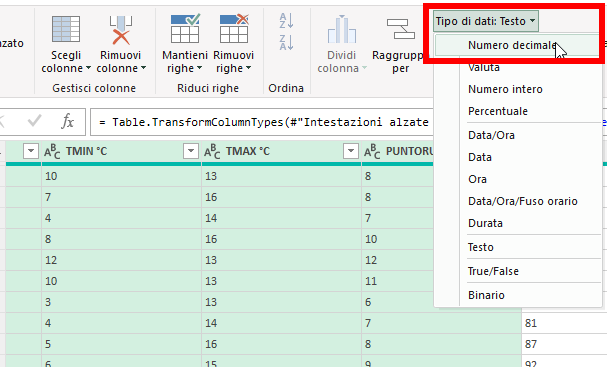Click the Raggruppa per icon
The height and width of the screenshot is (367, 607).
point(400,29)
